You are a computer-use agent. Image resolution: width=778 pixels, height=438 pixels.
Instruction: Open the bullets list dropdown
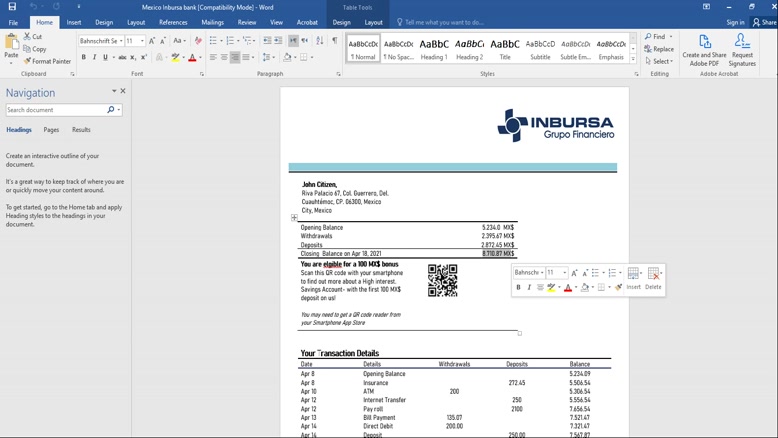(221, 41)
